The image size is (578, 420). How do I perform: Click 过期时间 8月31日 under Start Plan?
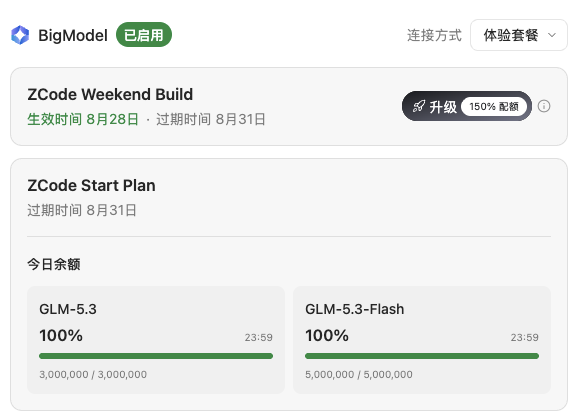click(82, 210)
